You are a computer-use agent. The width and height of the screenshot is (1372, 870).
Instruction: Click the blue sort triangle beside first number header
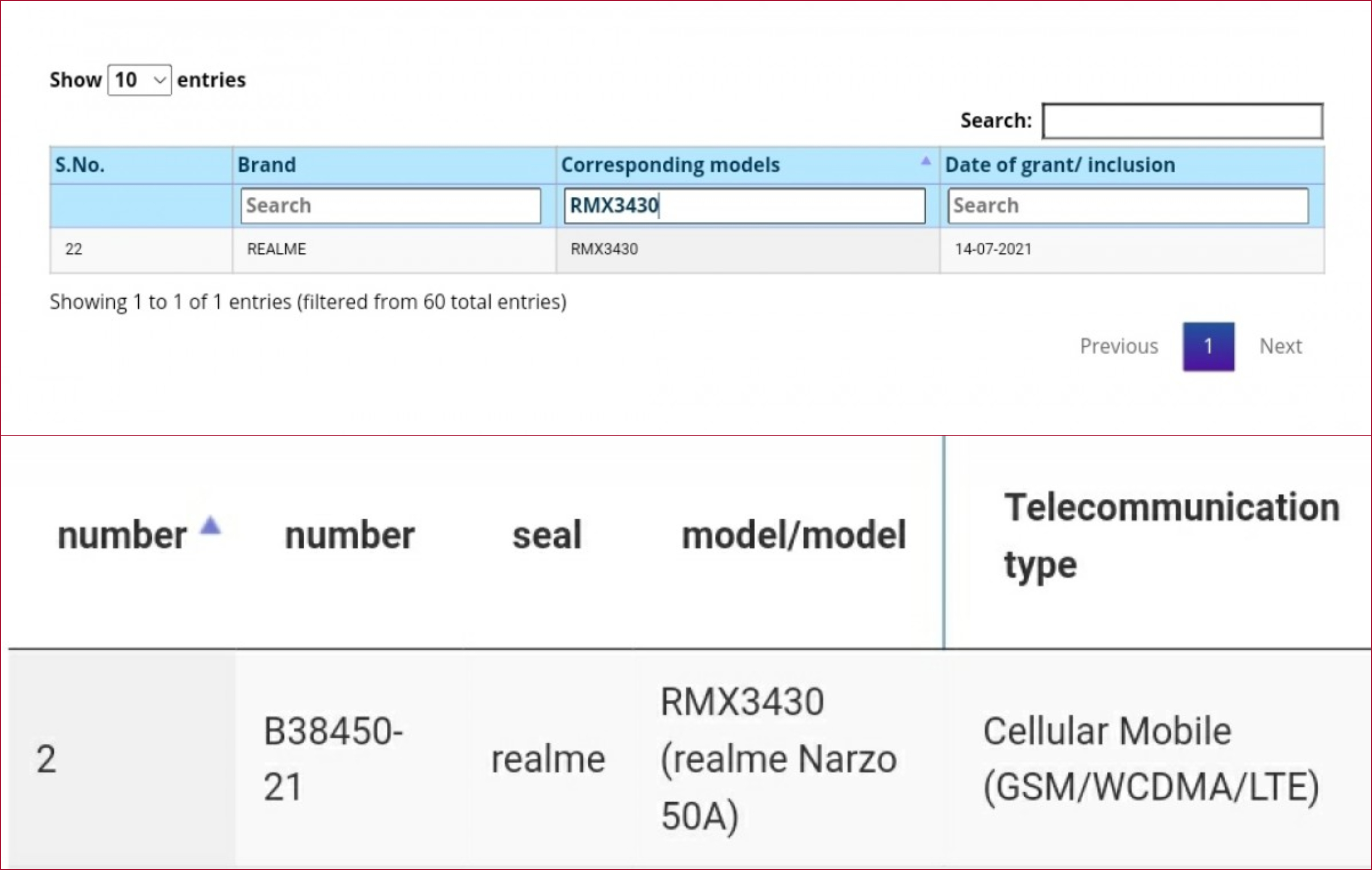coord(210,525)
